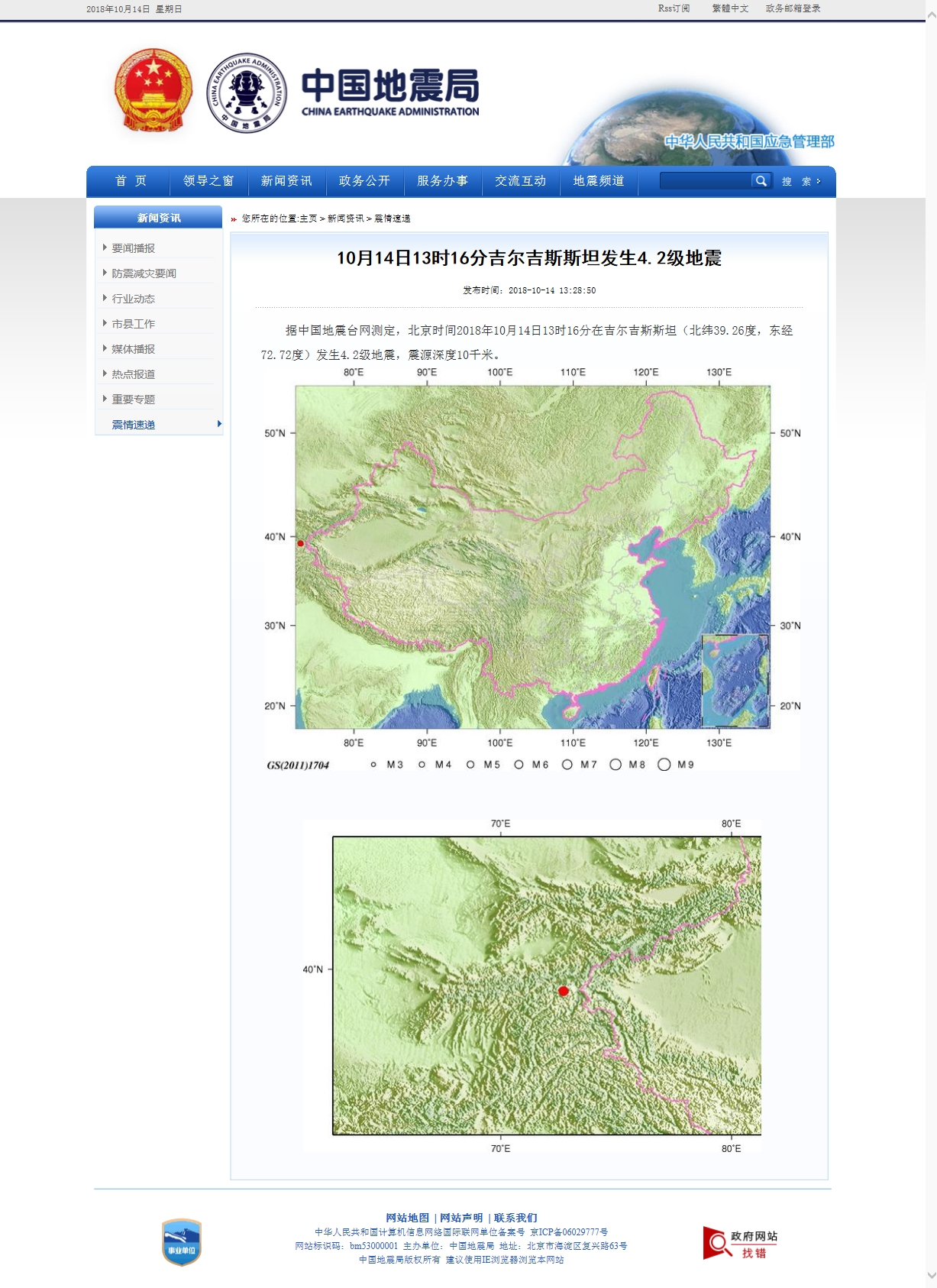Open 政务邮箱登录 link

[x=793, y=8]
